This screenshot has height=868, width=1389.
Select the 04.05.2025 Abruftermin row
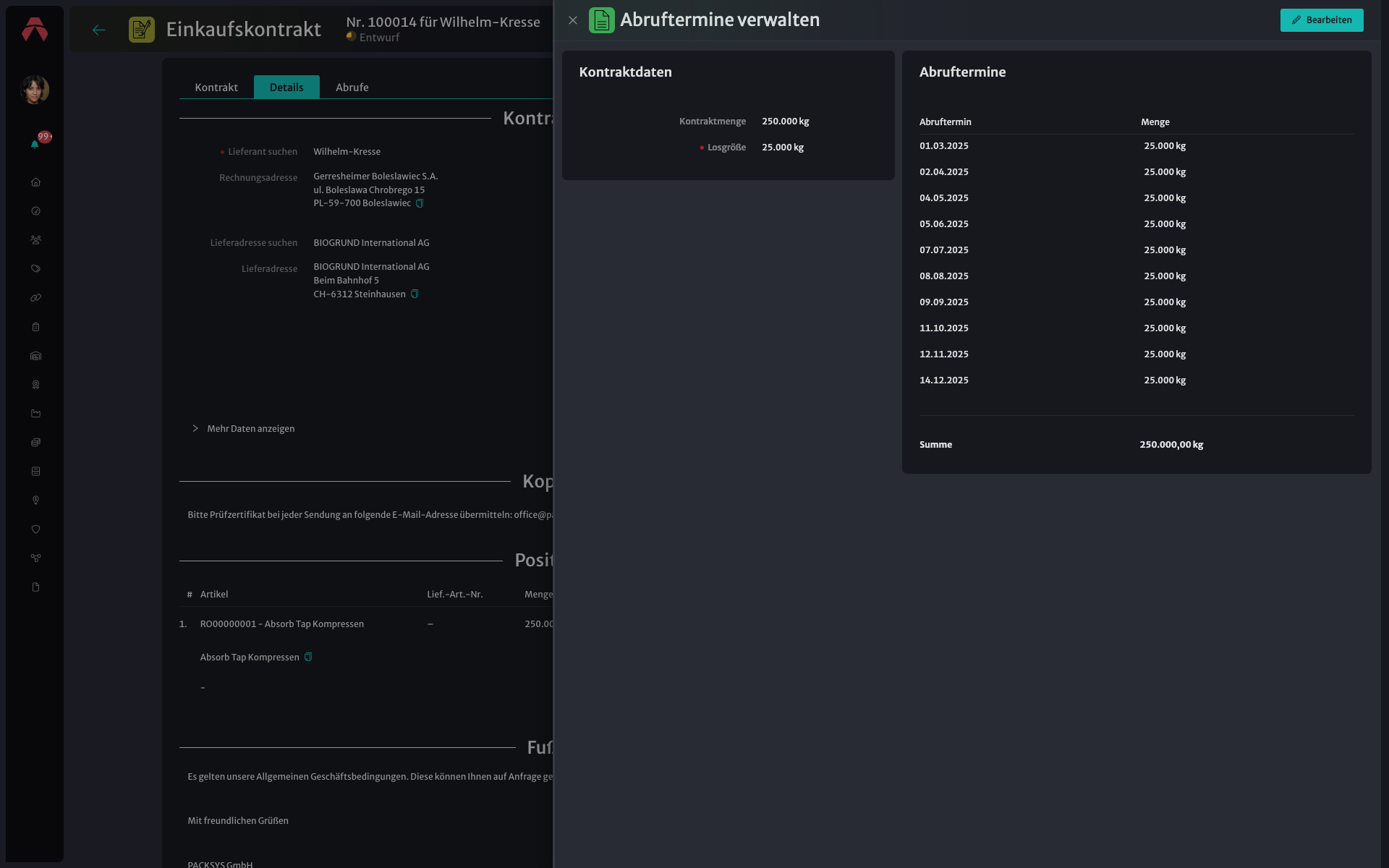coord(1137,197)
